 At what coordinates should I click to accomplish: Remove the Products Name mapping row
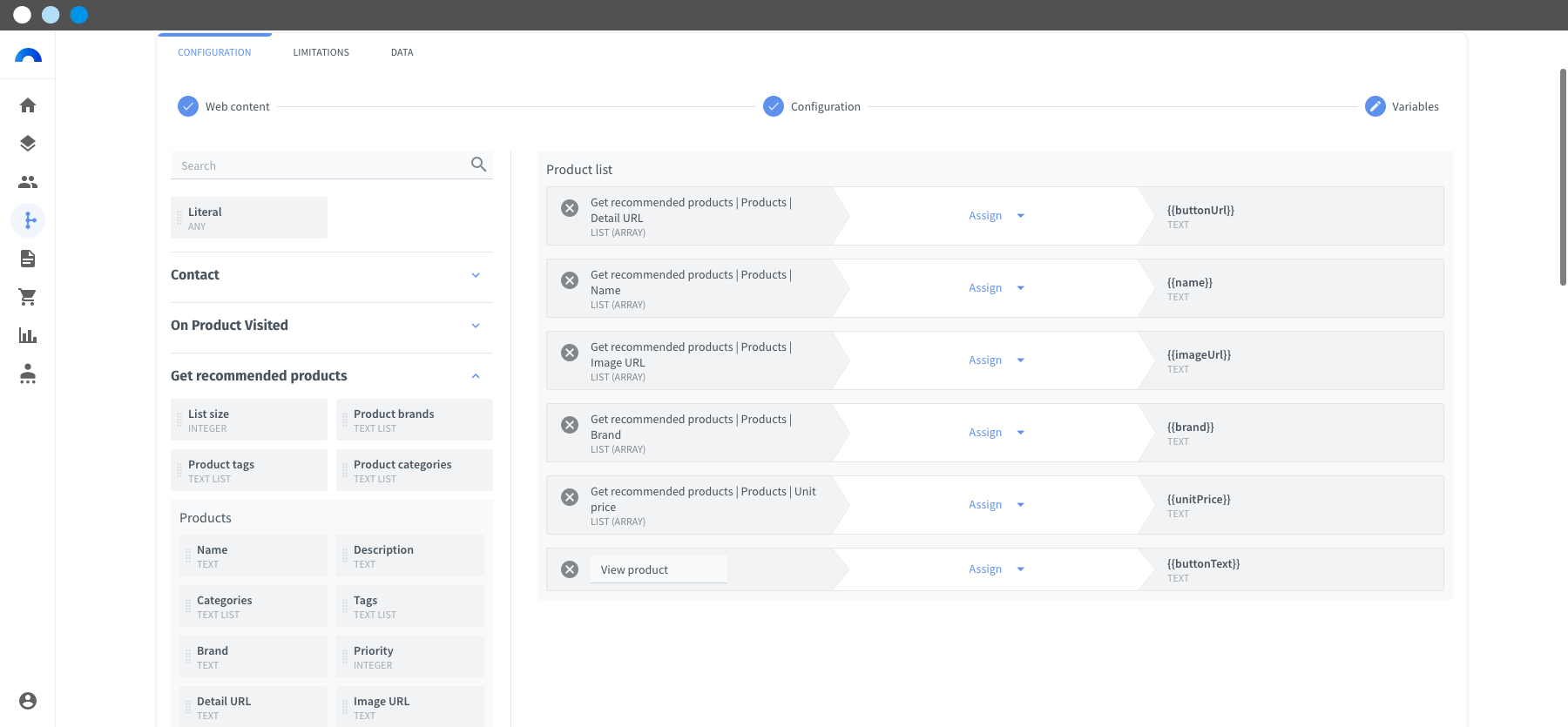coord(570,280)
